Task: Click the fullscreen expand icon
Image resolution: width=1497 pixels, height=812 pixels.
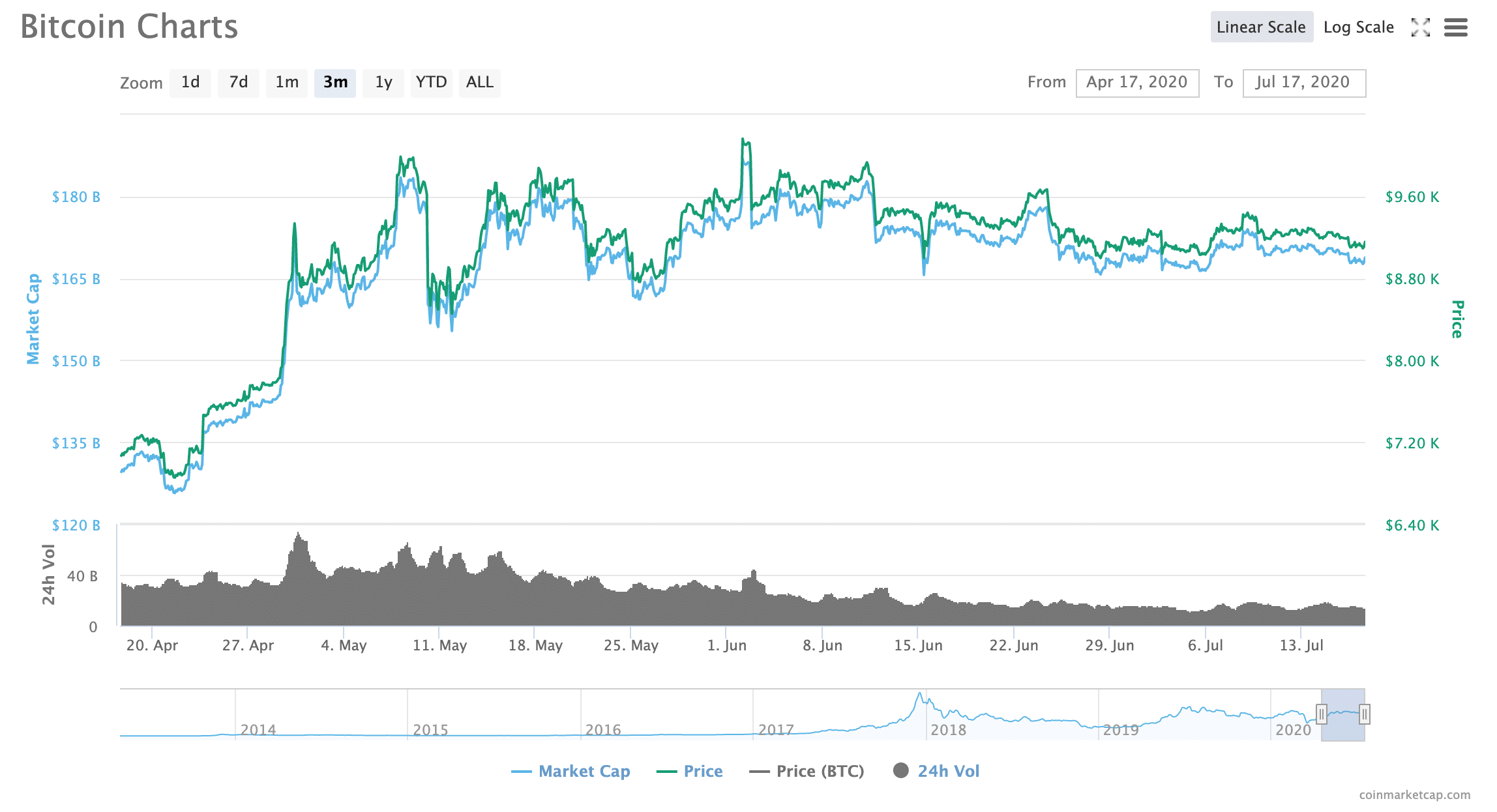Action: click(x=1420, y=27)
